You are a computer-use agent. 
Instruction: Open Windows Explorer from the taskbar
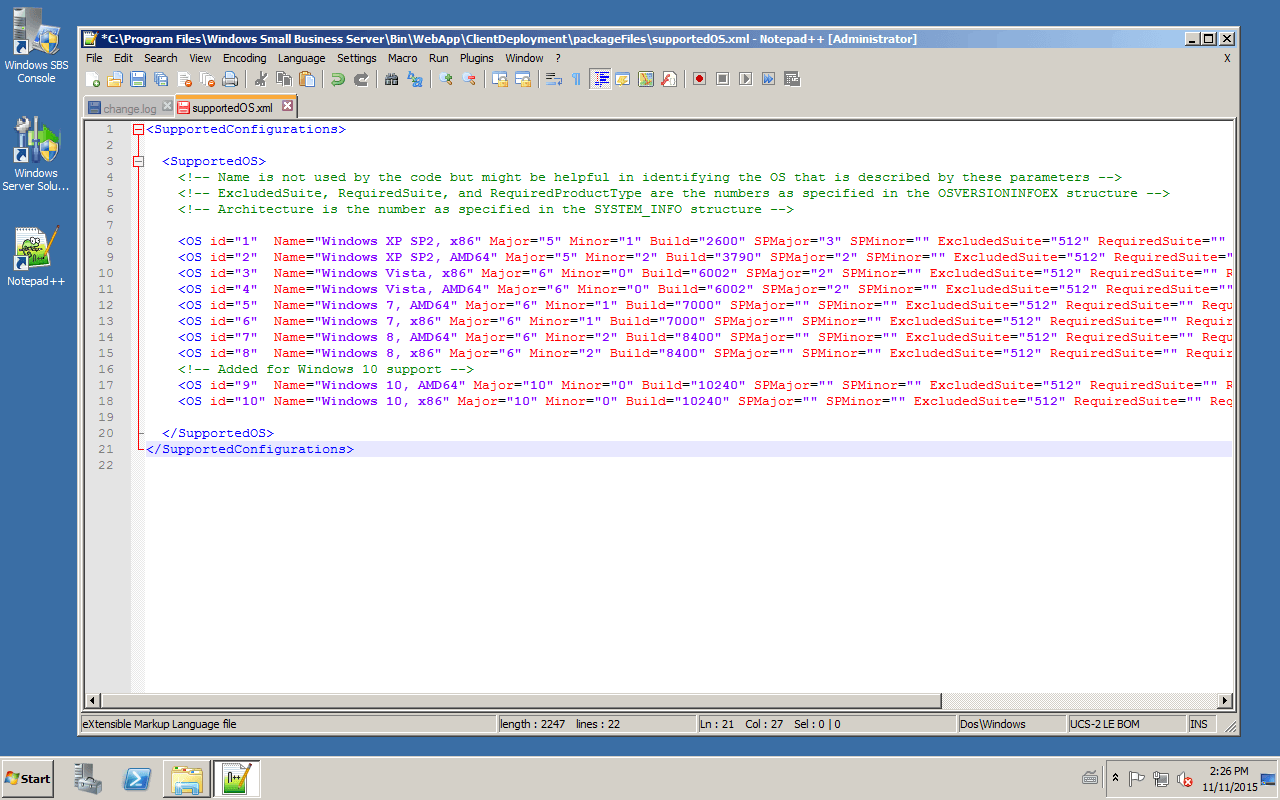pos(187,778)
